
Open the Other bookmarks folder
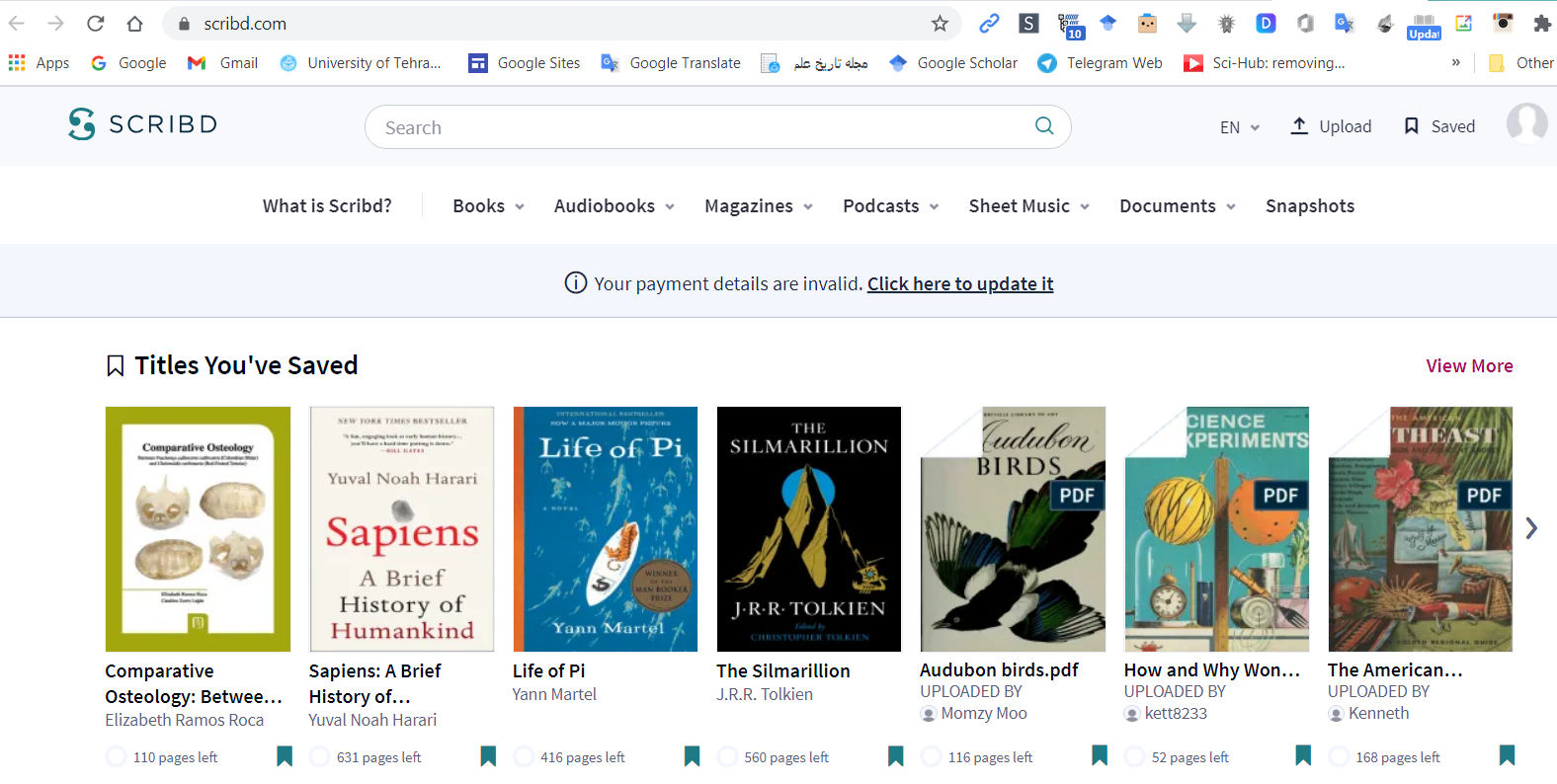click(x=1521, y=63)
